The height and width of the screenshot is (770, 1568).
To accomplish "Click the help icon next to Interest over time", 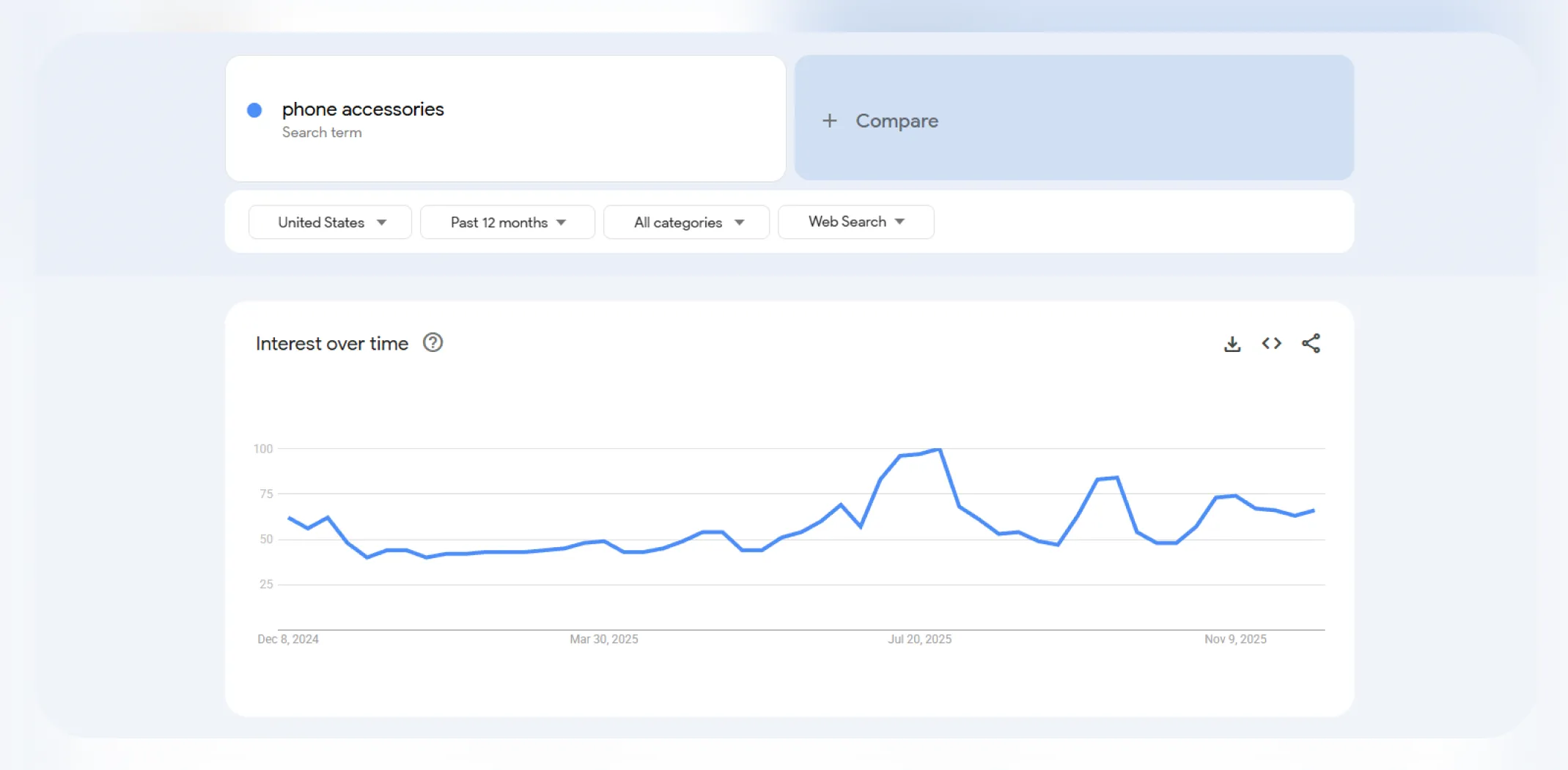I will click(x=433, y=342).
